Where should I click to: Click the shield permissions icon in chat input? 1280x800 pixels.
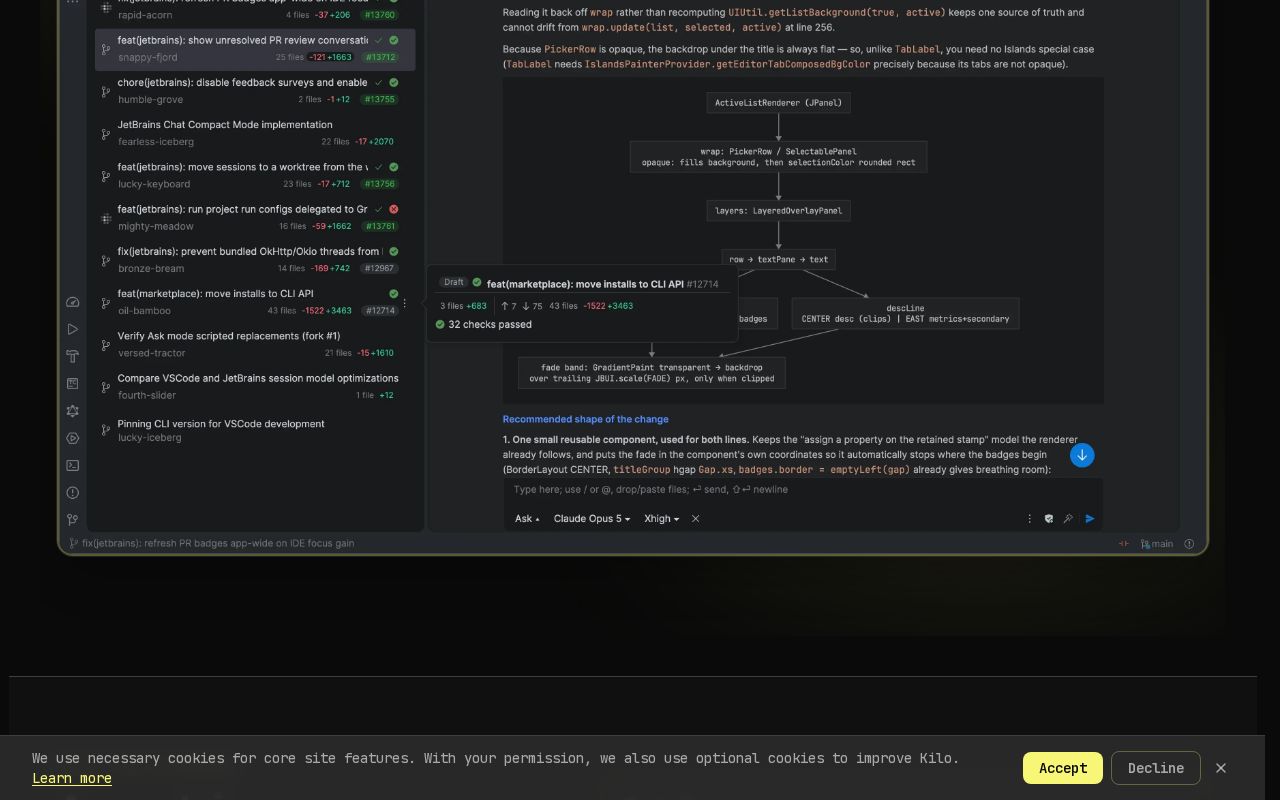coord(1048,518)
